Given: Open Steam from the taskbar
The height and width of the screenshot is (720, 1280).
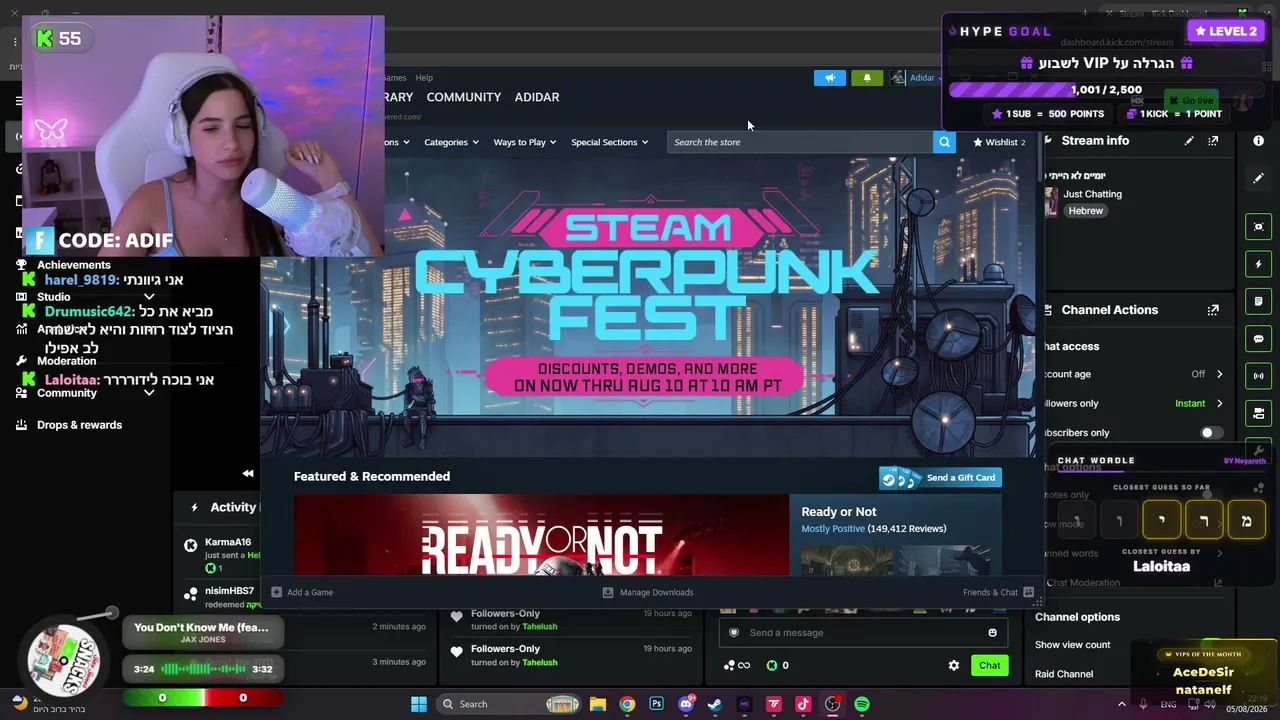Looking at the screenshot, I should pos(715,704).
